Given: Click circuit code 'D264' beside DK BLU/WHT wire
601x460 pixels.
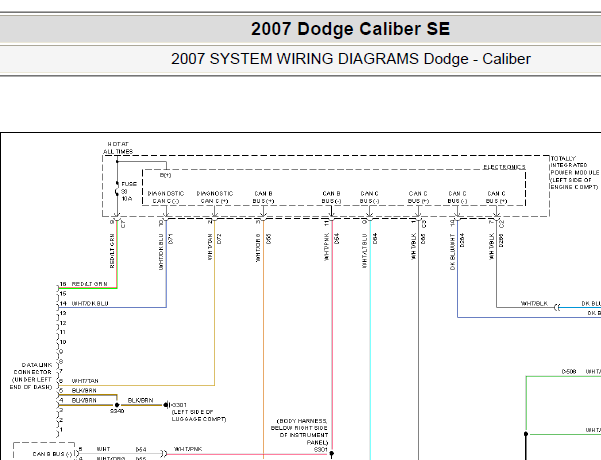Looking at the screenshot, I should click(462, 240).
